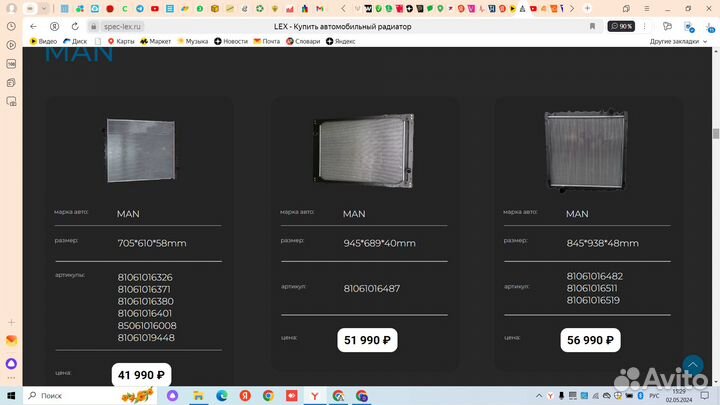Expand the Другие закладки folder

(x=678, y=41)
